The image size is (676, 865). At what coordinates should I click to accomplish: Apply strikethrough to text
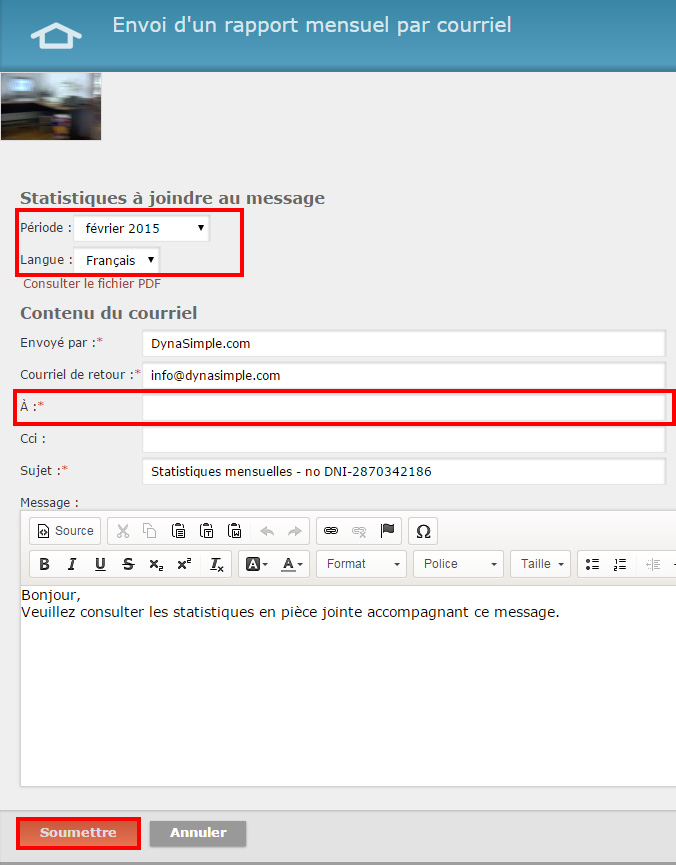coord(128,564)
